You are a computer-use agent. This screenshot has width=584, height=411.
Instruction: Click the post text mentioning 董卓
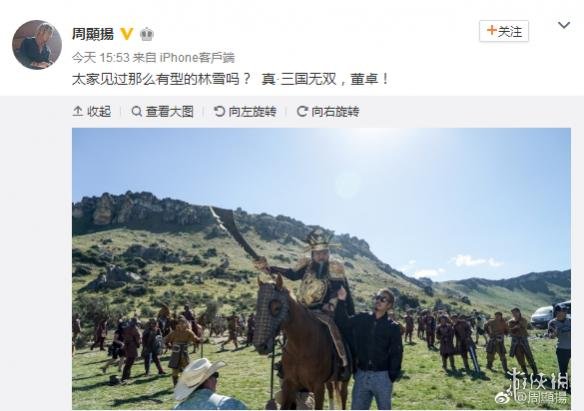tap(230, 79)
